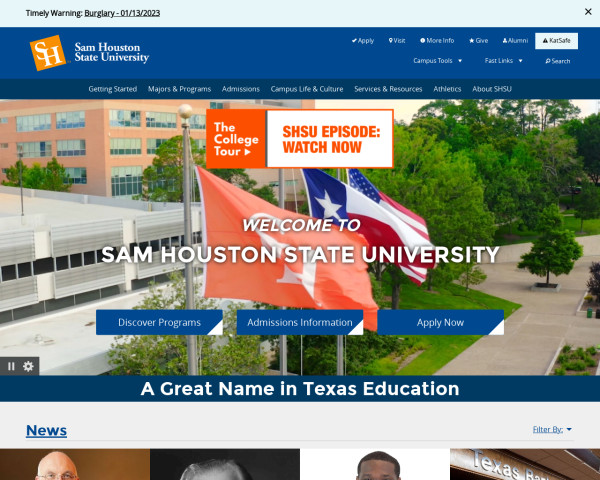Close the Timely Warning banner
This screenshot has width=600, height=480.
(588, 12)
